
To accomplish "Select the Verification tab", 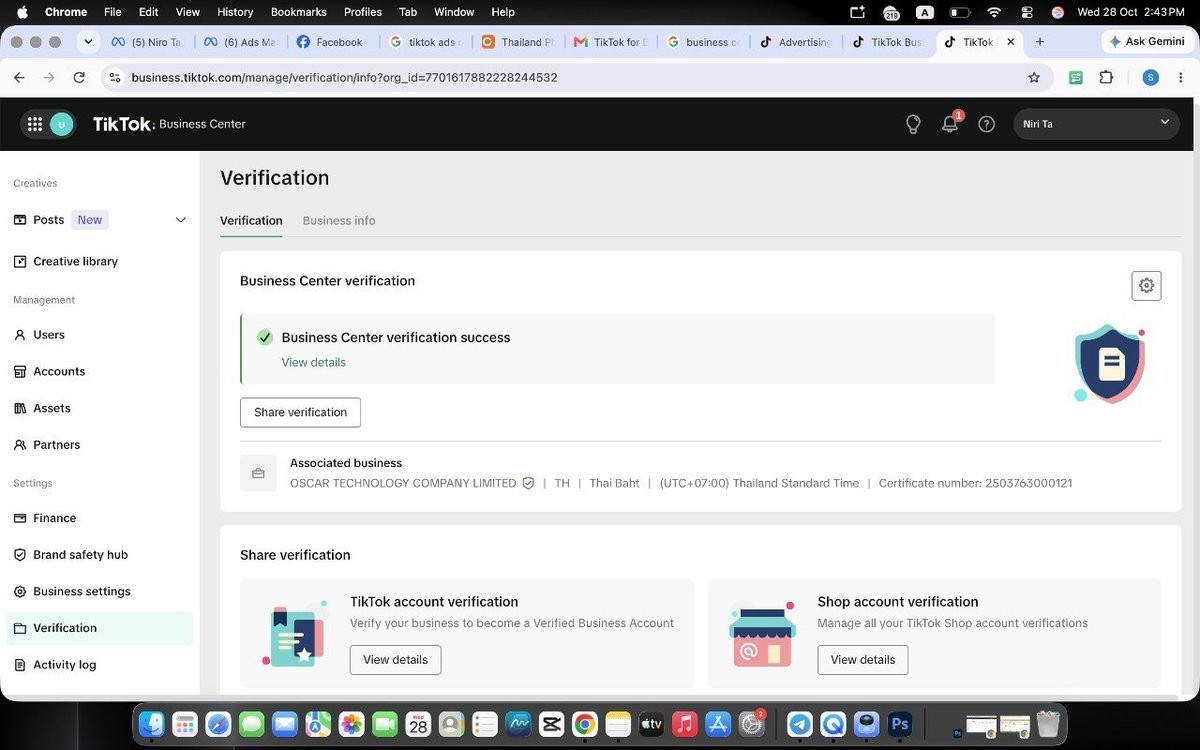I will 251,220.
